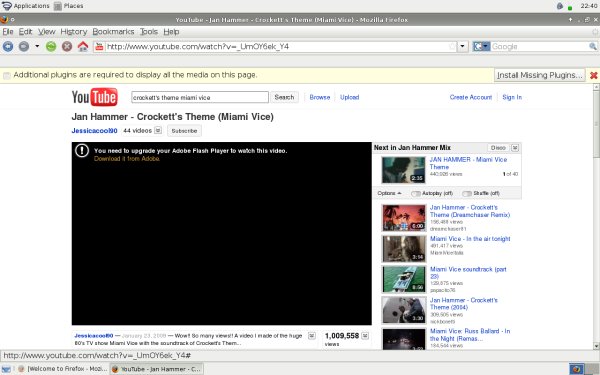This screenshot has height=375, width=600.
Task: Click the plugin icon on notification bar
Action: pyautogui.click(x=7, y=75)
